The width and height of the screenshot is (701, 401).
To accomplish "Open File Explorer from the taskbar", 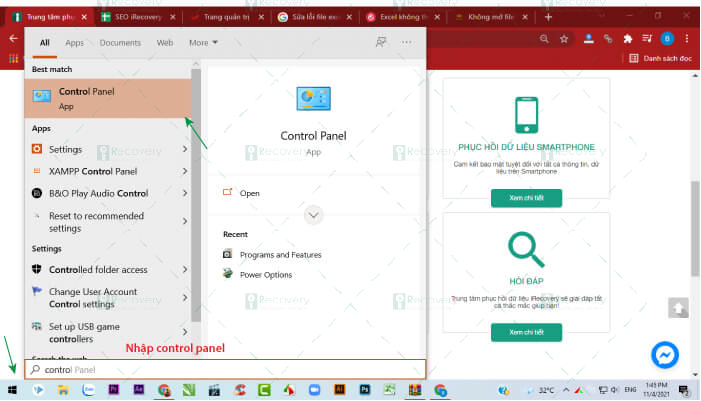I will pos(63,390).
